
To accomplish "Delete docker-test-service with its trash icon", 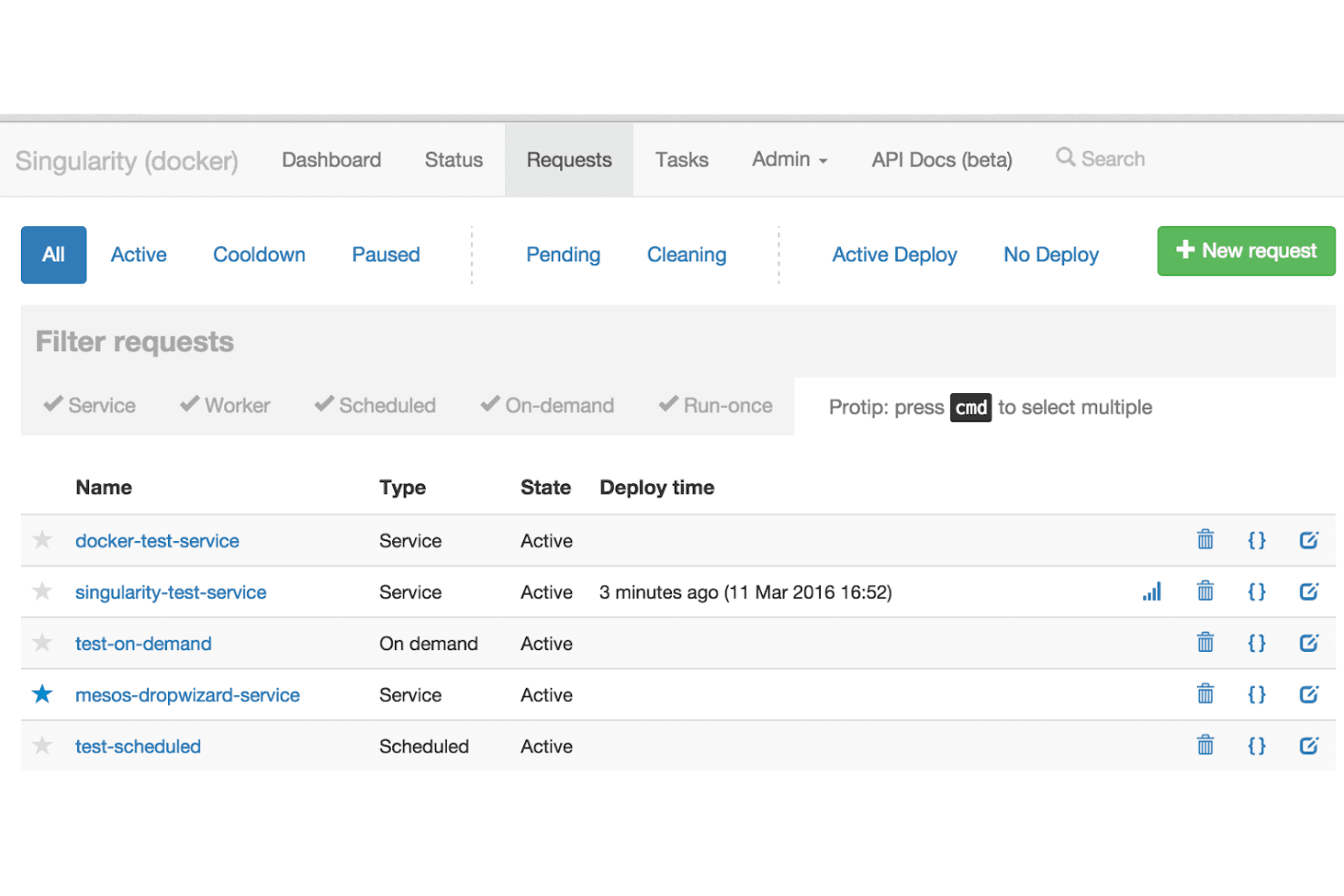I will pos(1205,539).
